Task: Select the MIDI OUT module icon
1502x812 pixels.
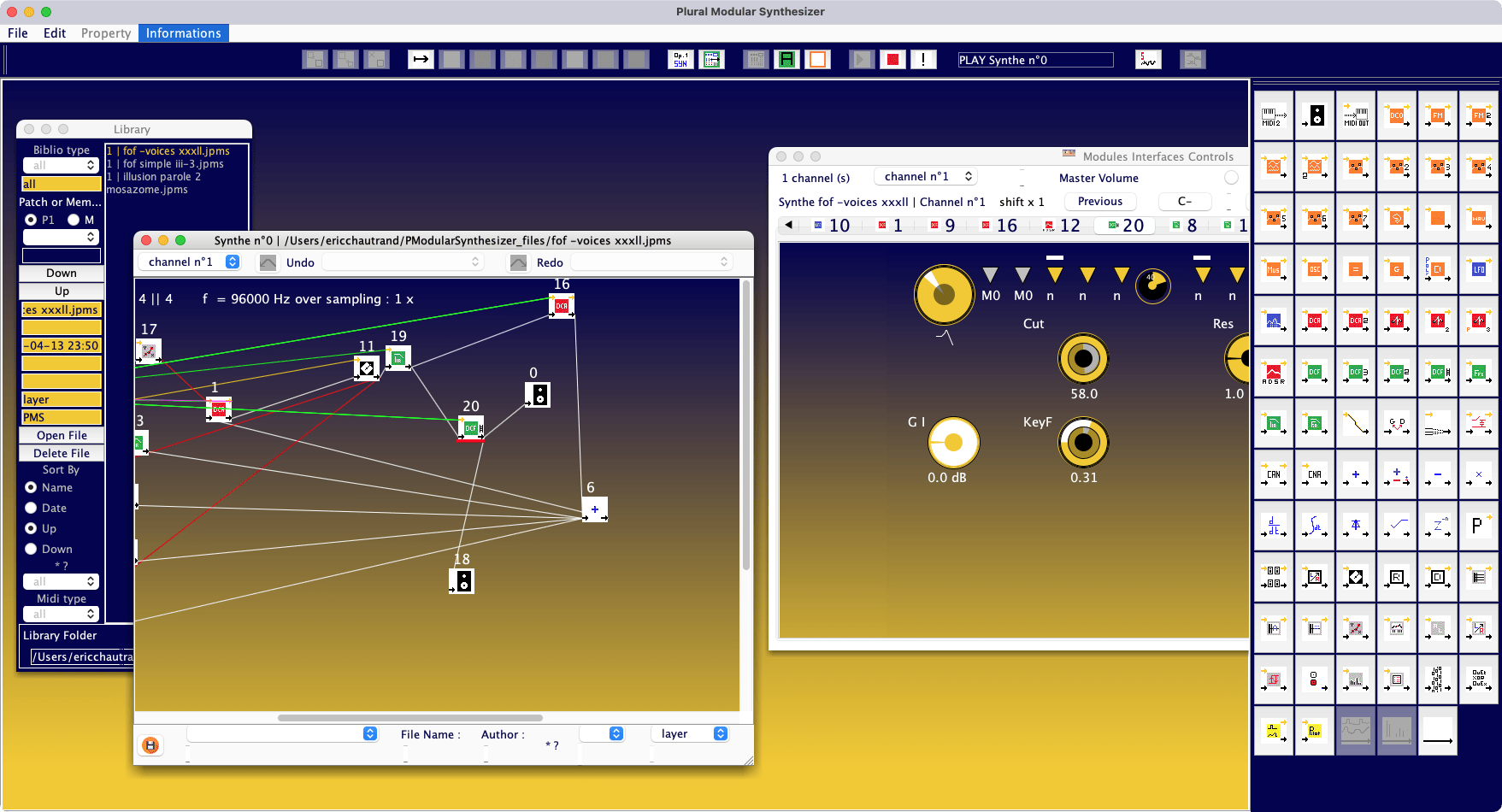Action: 1356,115
